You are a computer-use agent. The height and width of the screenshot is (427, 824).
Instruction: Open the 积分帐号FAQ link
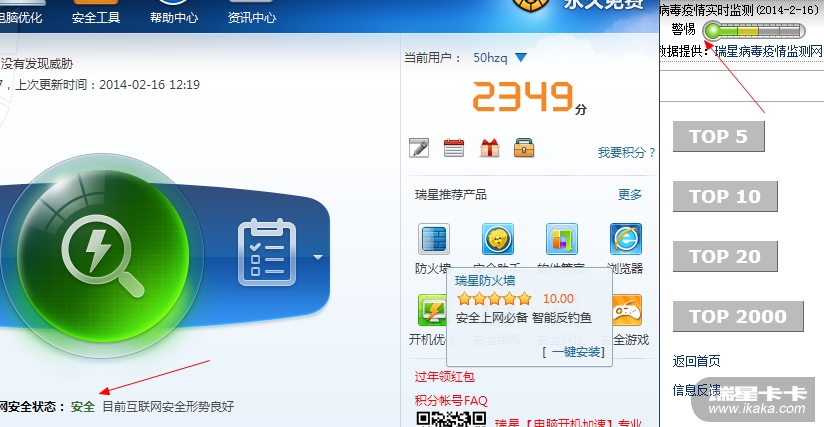451,401
